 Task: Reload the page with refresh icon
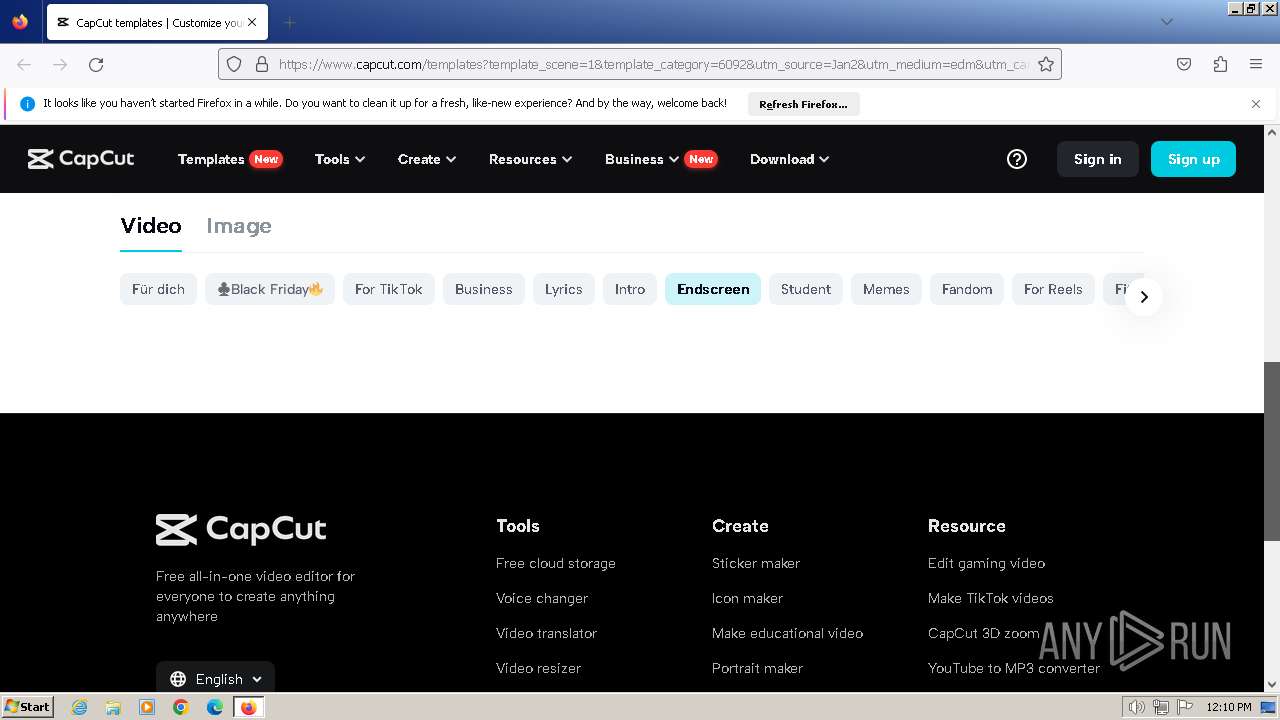[x=96, y=64]
